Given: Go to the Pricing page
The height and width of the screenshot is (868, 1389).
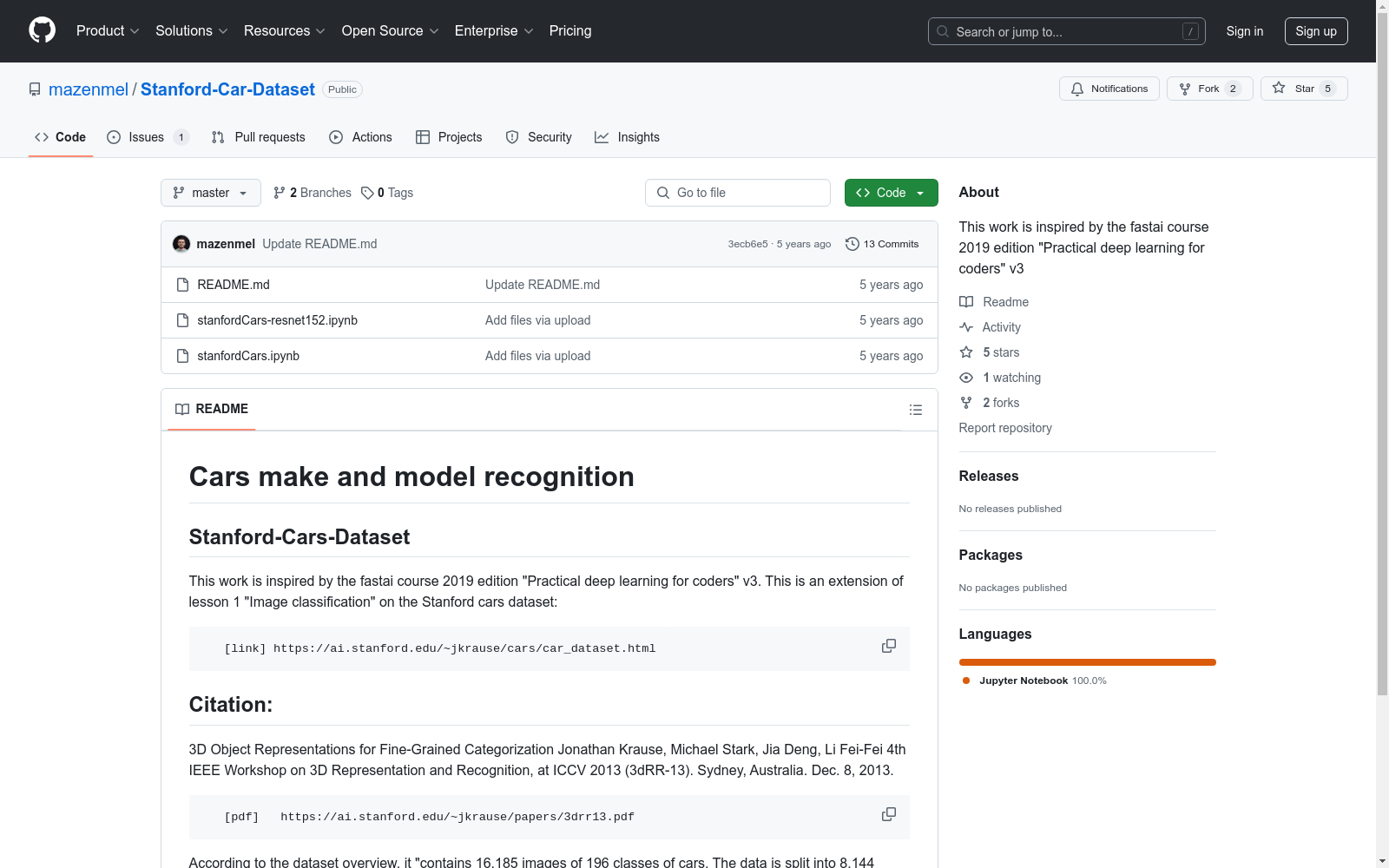Looking at the screenshot, I should 570,30.
